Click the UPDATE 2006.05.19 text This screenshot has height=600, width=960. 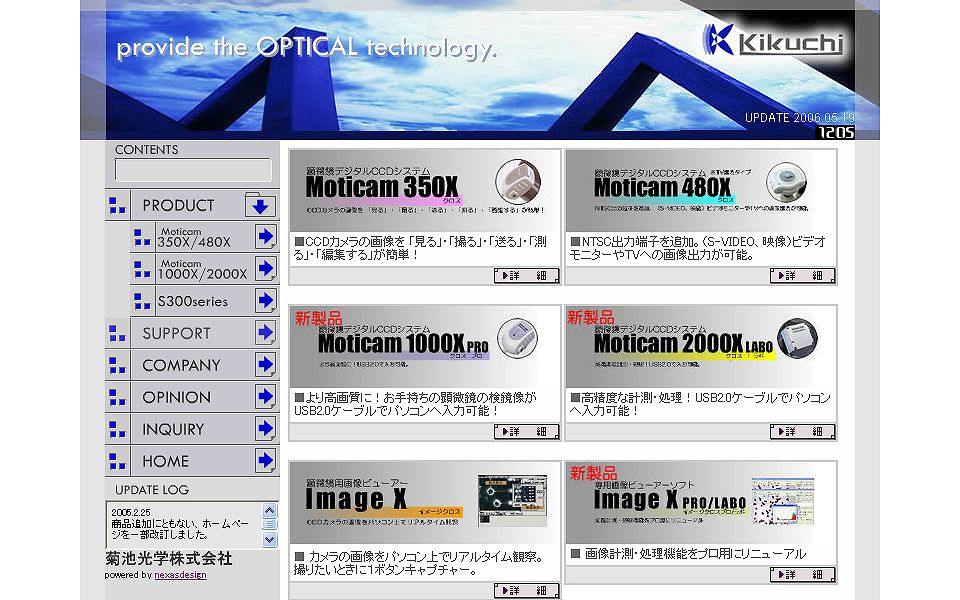[799, 118]
